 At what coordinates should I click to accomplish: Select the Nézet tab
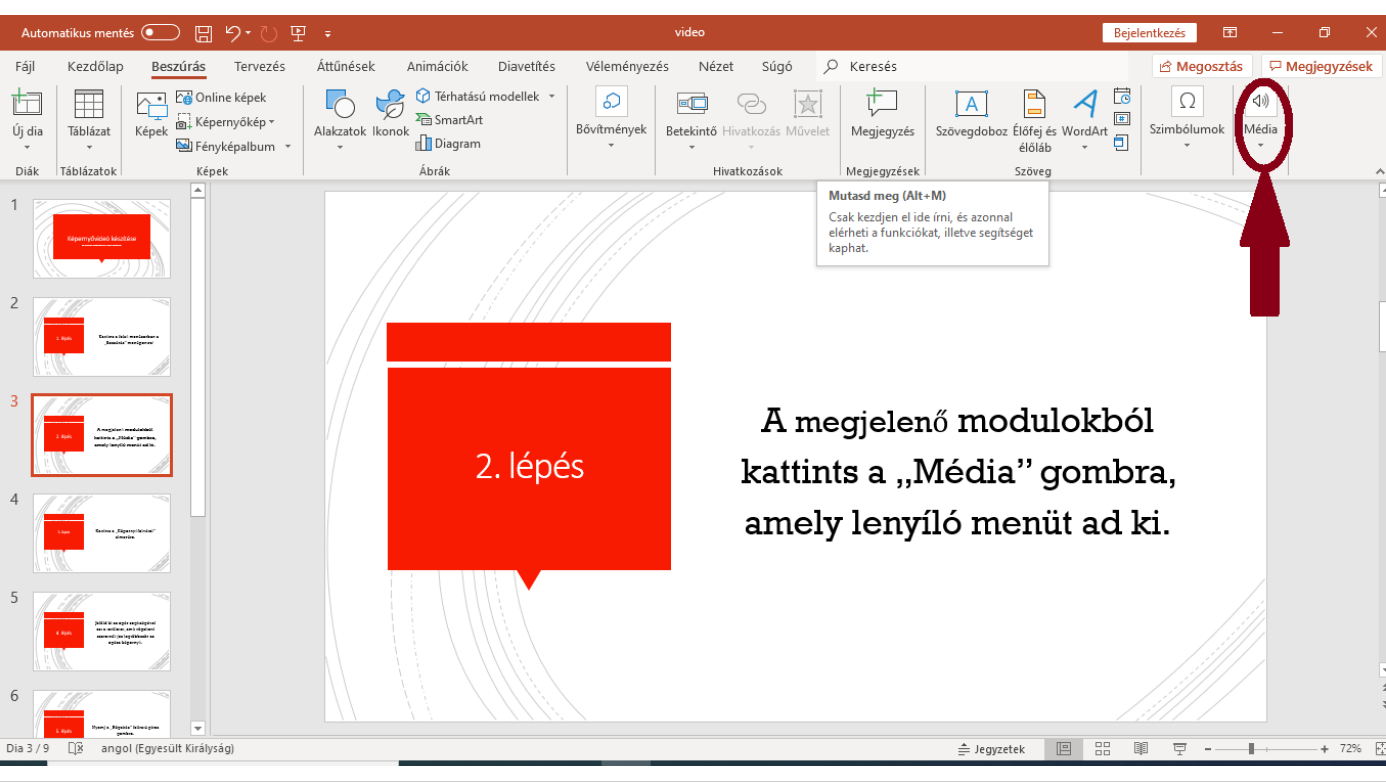click(716, 66)
